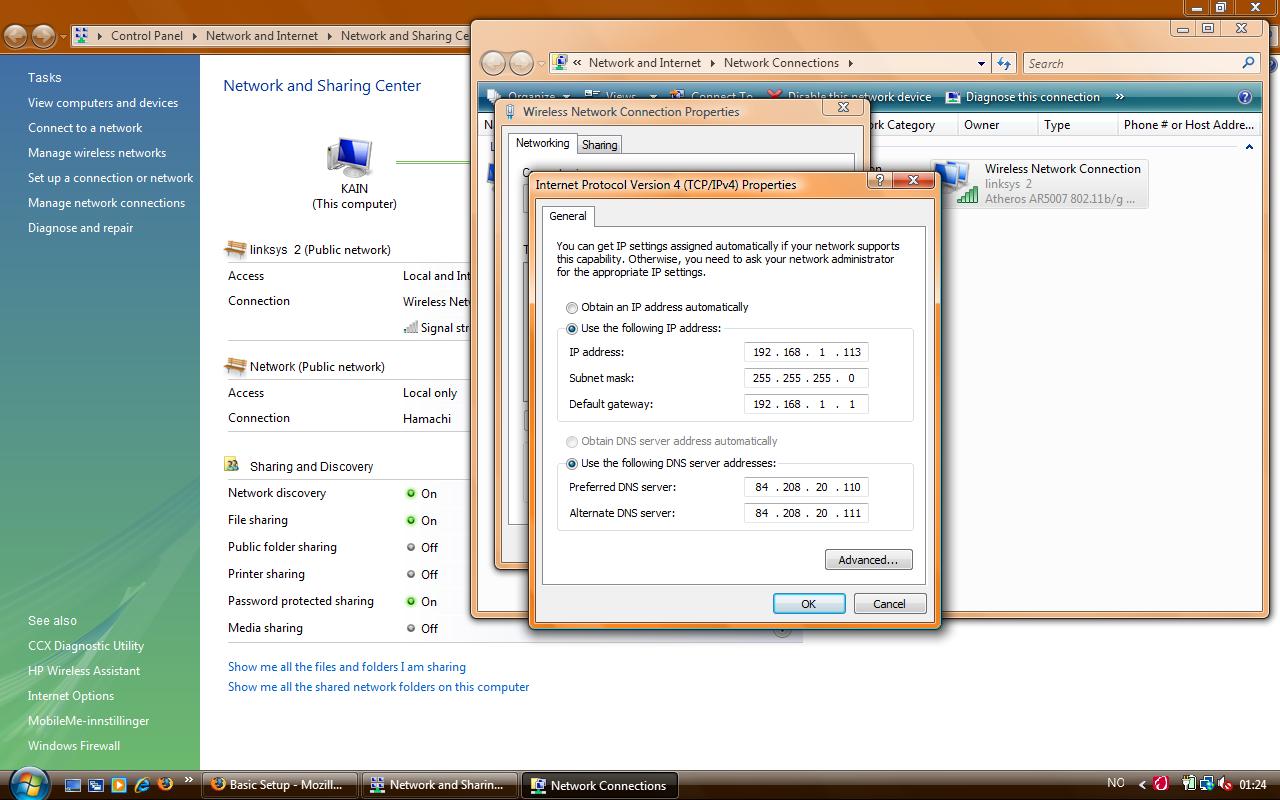Show hidden system tray icons arrow
1280x800 pixels.
pyautogui.click(x=1143, y=785)
